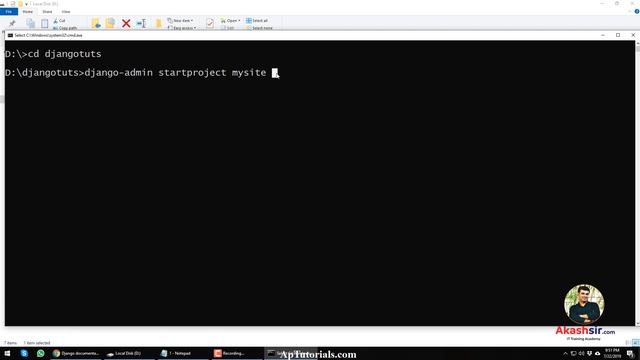
Task: Switch to the Share ribbon tab
Action: point(47,11)
